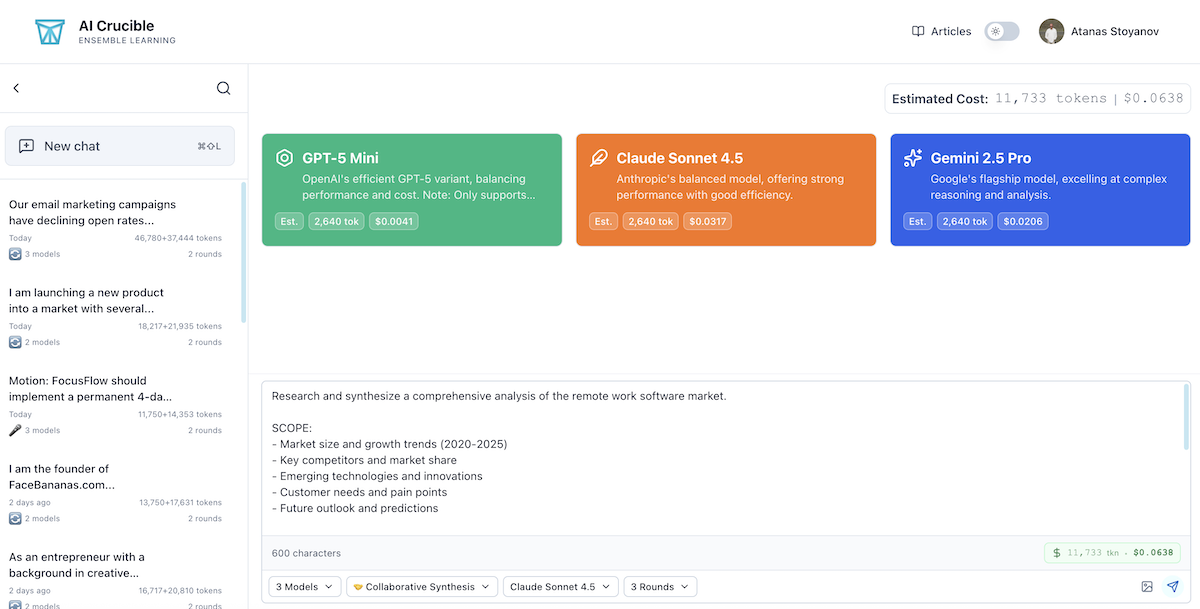Open chat search with magnifier icon
Image resolution: width=1200 pixels, height=609 pixels.
tap(224, 88)
